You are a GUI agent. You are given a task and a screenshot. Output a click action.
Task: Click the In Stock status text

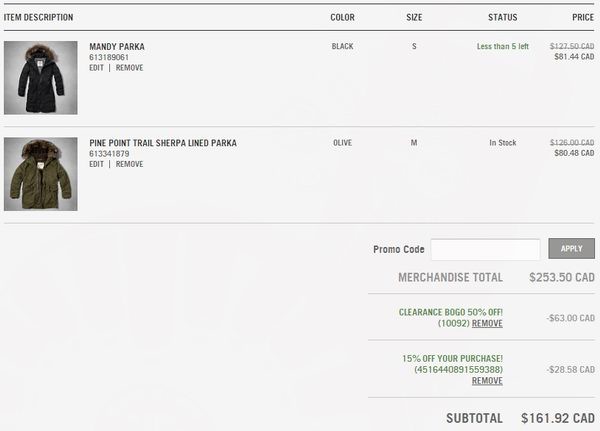[x=502, y=143]
